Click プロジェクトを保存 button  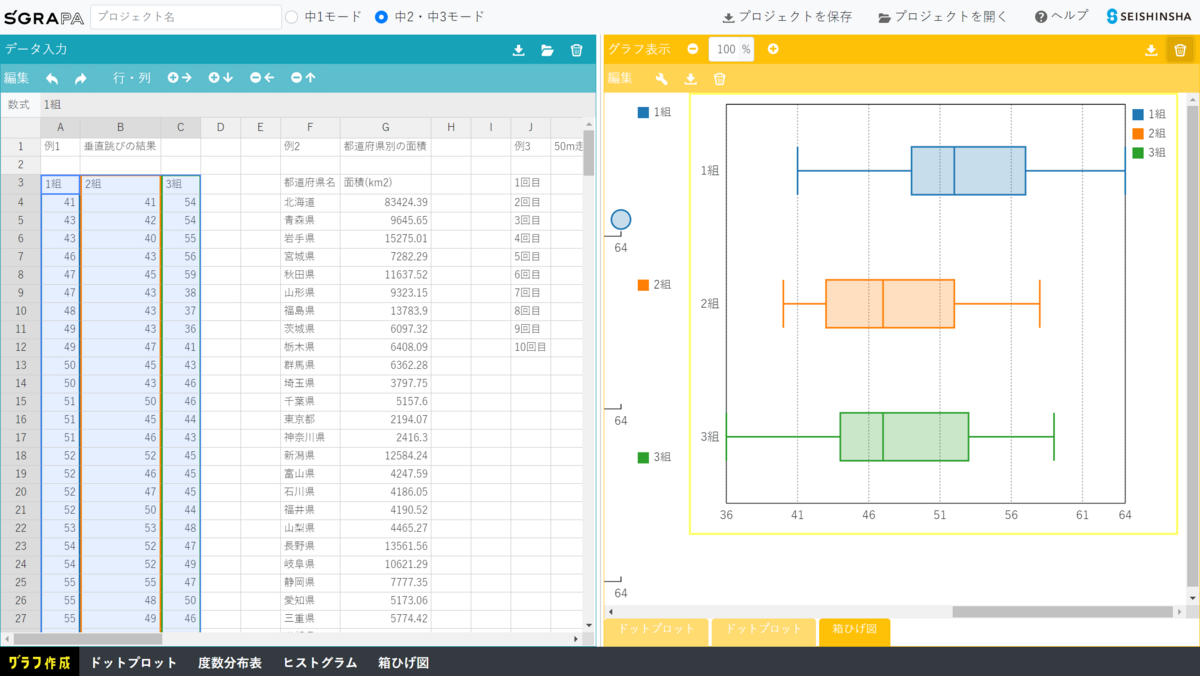coord(787,17)
